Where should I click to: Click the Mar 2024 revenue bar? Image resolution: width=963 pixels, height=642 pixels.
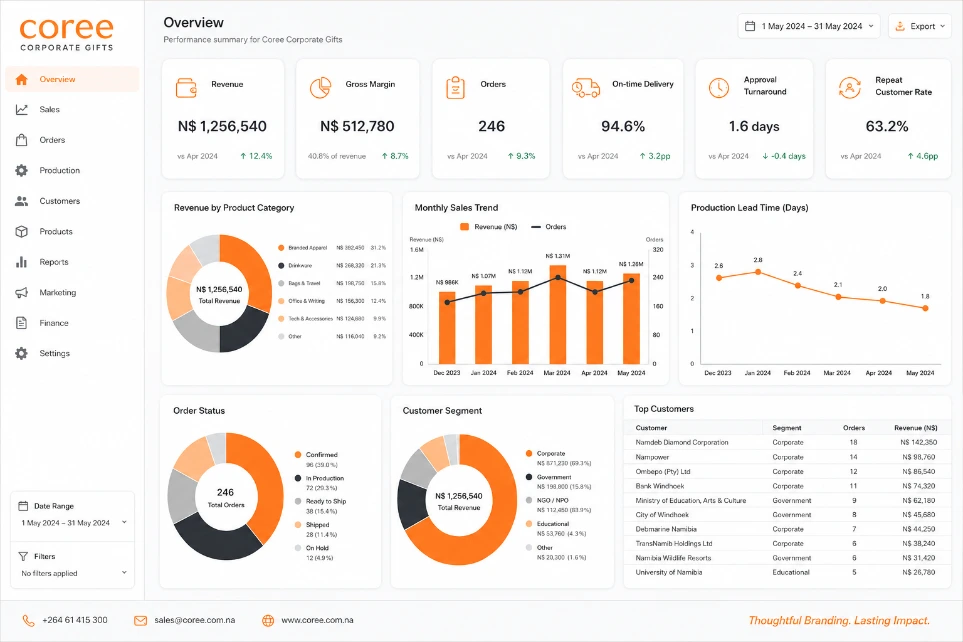point(558,315)
